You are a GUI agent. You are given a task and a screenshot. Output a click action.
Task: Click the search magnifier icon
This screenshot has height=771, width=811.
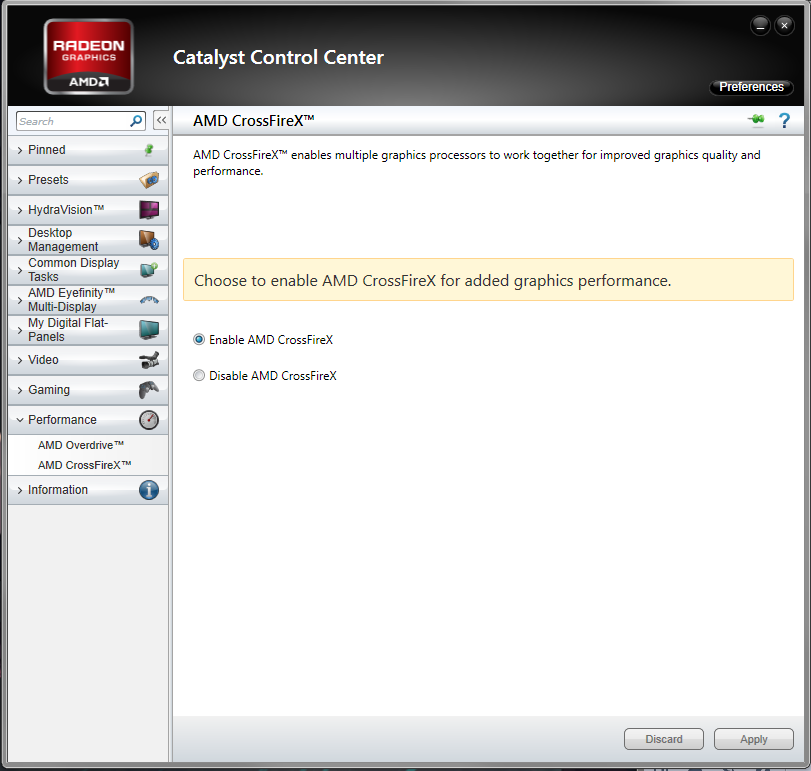click(136, 121)
